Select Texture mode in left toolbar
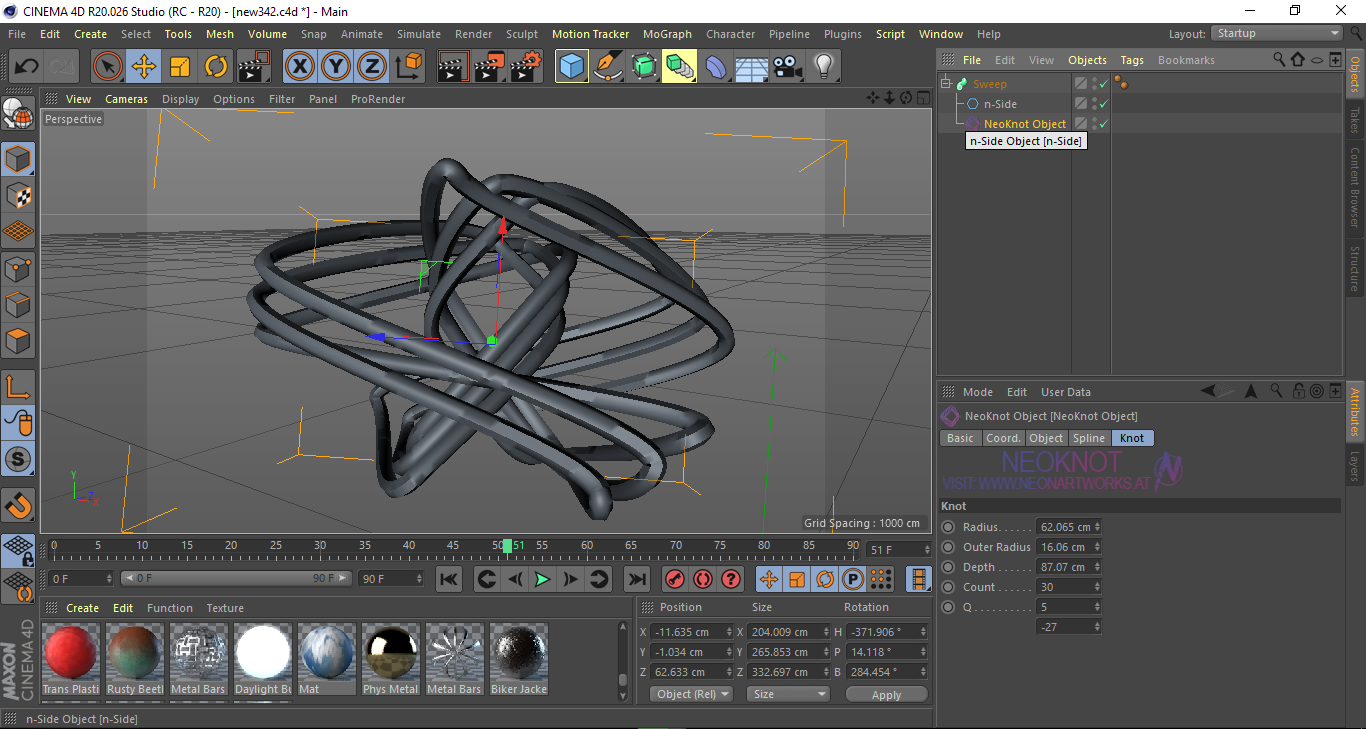 pyautogui.click(x=18, y=195)
